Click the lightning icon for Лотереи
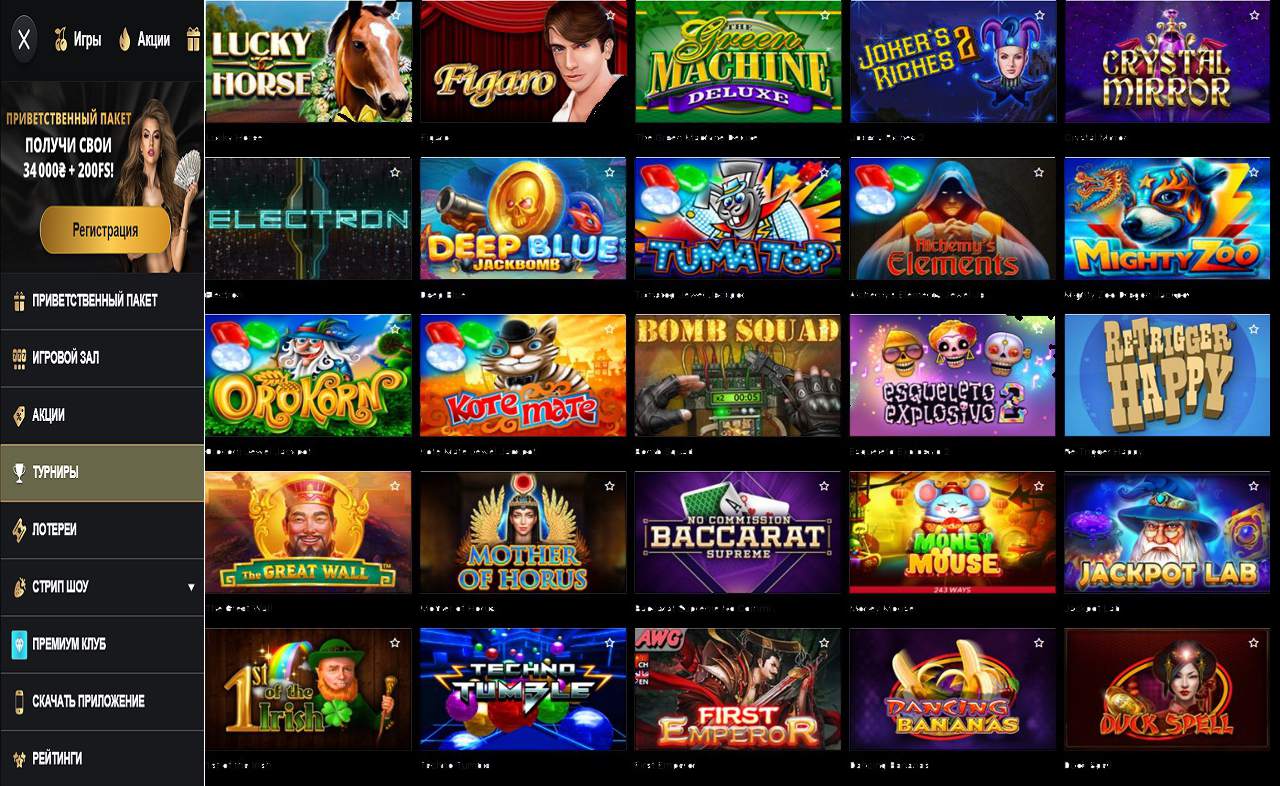The width and height of the screenshot is (1280, 786). (x=19, y=530)
